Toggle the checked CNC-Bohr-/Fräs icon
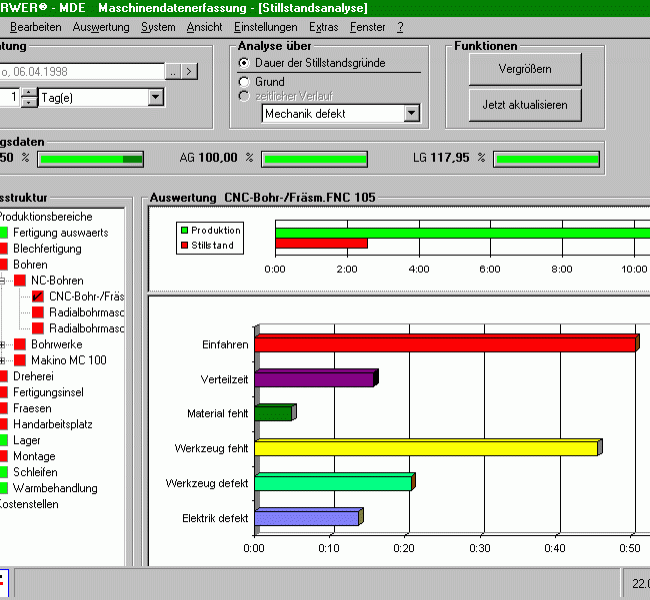650x600 pixels. click(x=38, y=296)
